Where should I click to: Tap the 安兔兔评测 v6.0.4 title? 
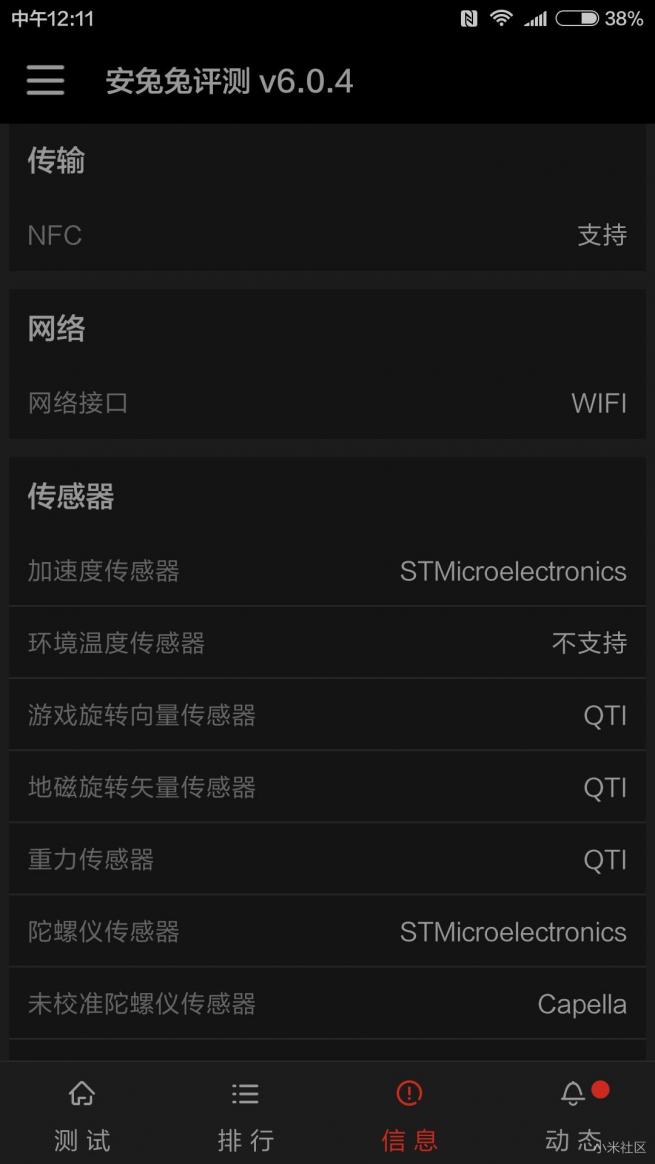229,80
